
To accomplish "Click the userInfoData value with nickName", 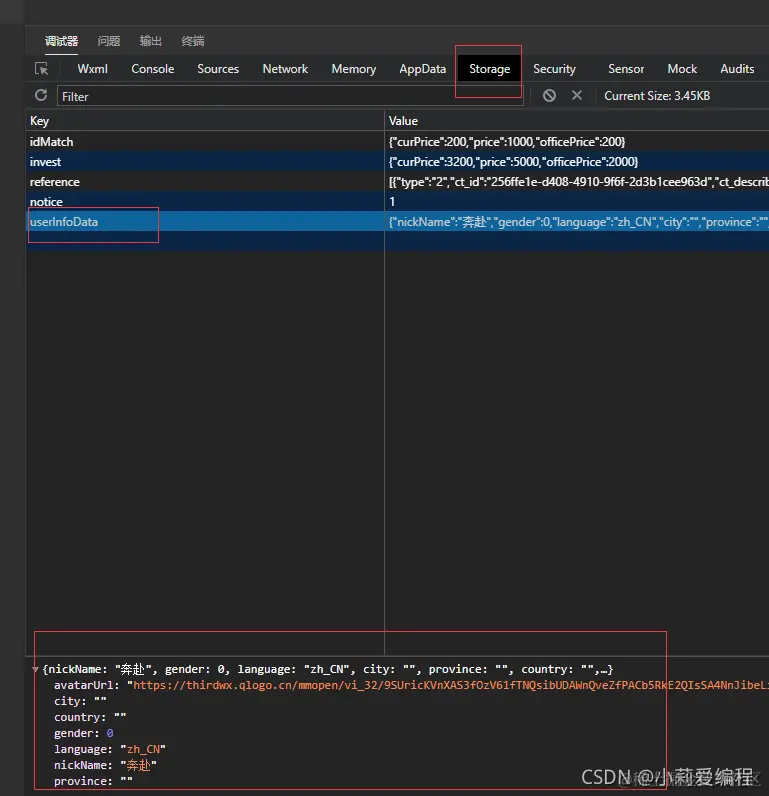I will [578, 222].
